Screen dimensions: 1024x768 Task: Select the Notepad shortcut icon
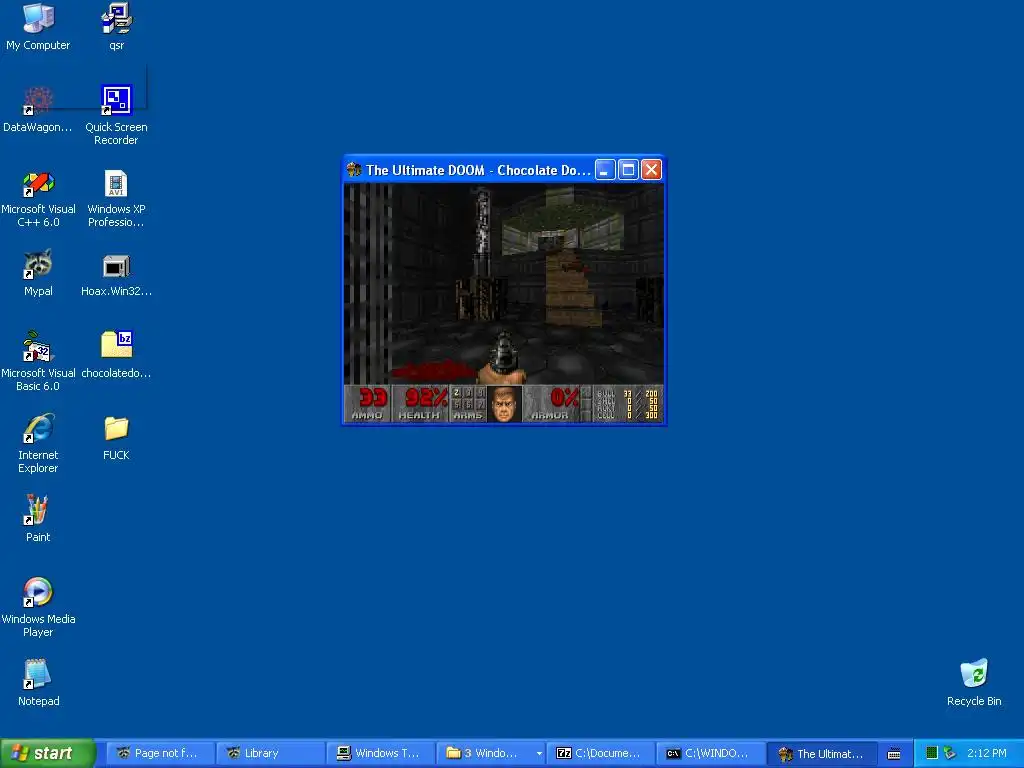click(x=38, y=682)
